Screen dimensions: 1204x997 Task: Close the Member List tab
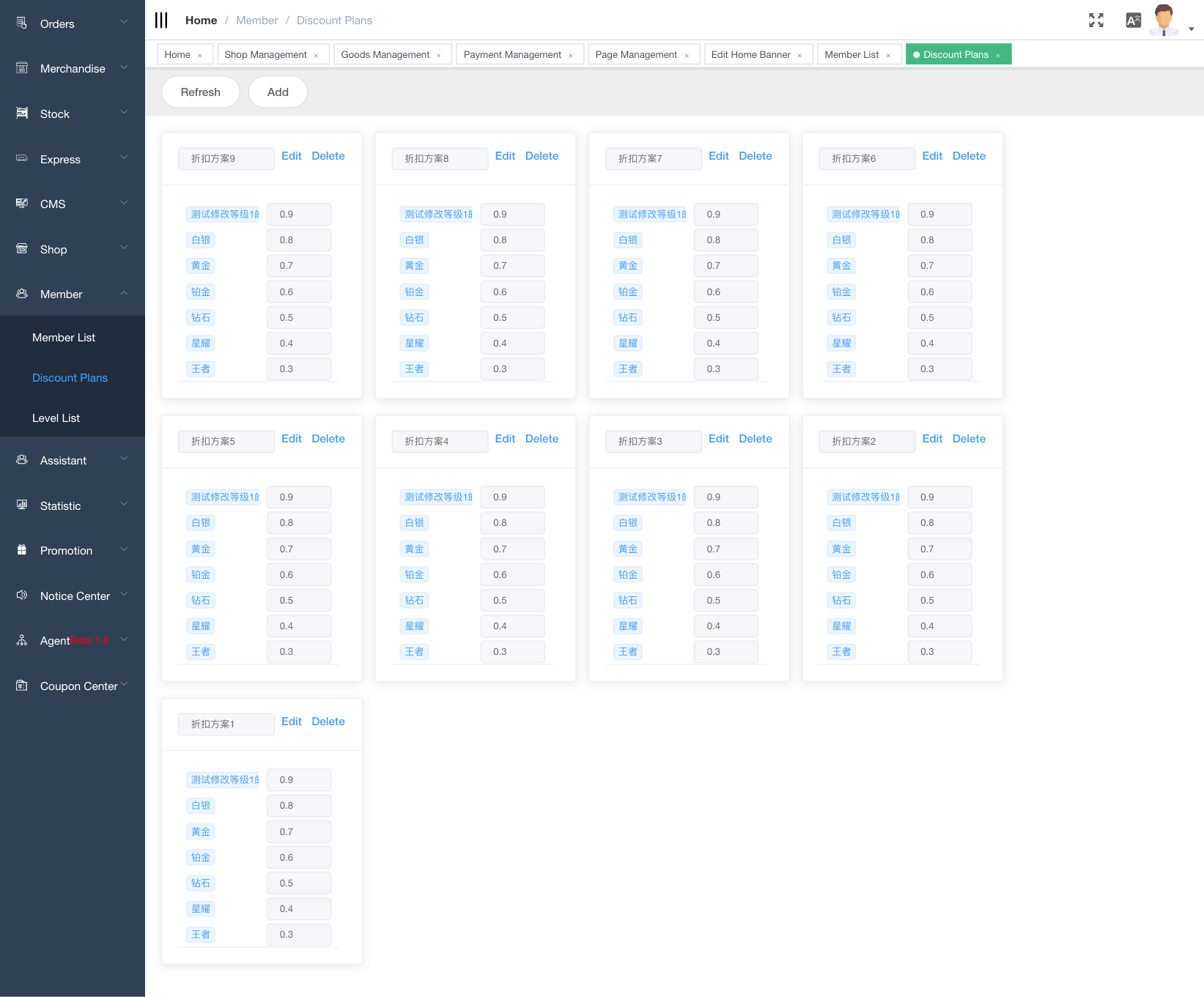point(888,56)
